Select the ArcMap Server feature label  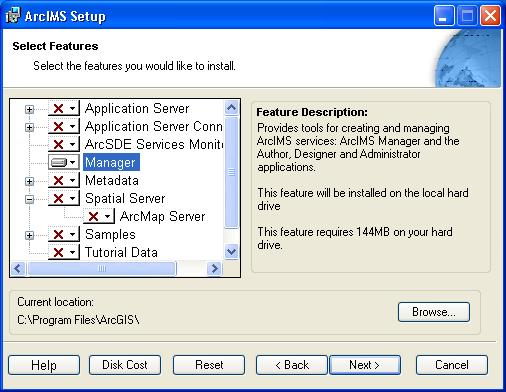tap(163, 216)
